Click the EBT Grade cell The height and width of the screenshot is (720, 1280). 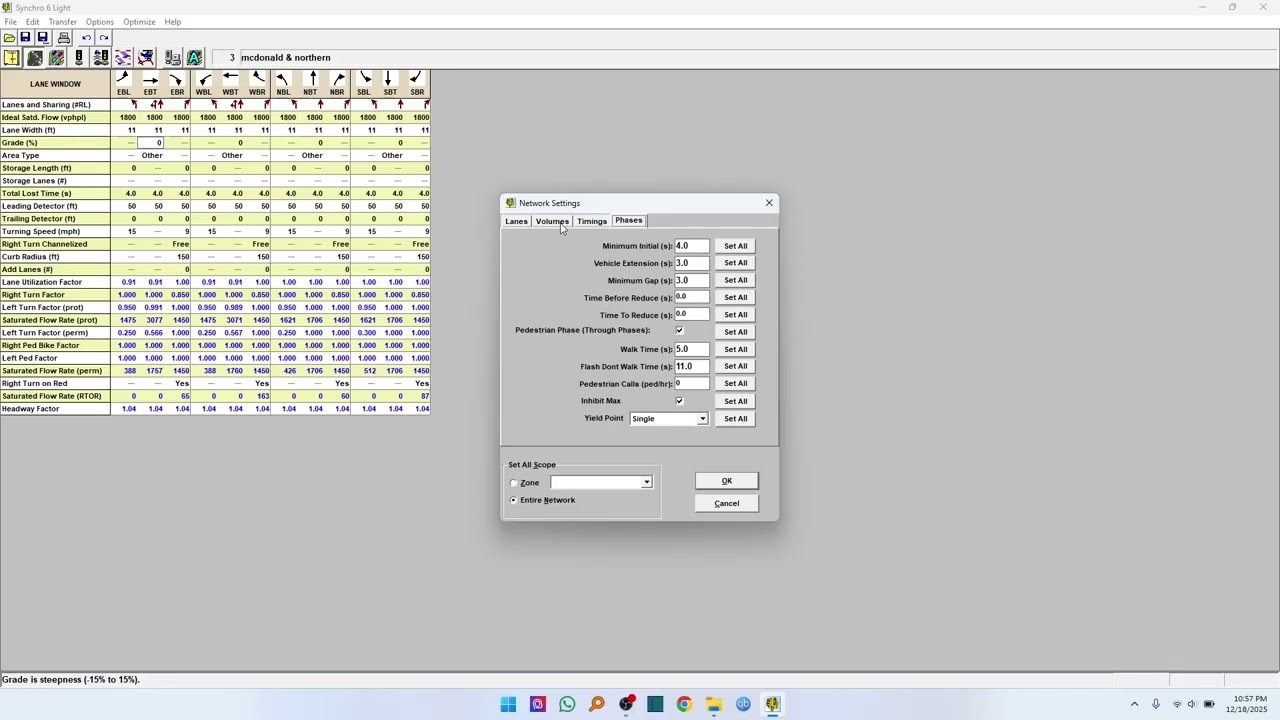click(151, 143)
